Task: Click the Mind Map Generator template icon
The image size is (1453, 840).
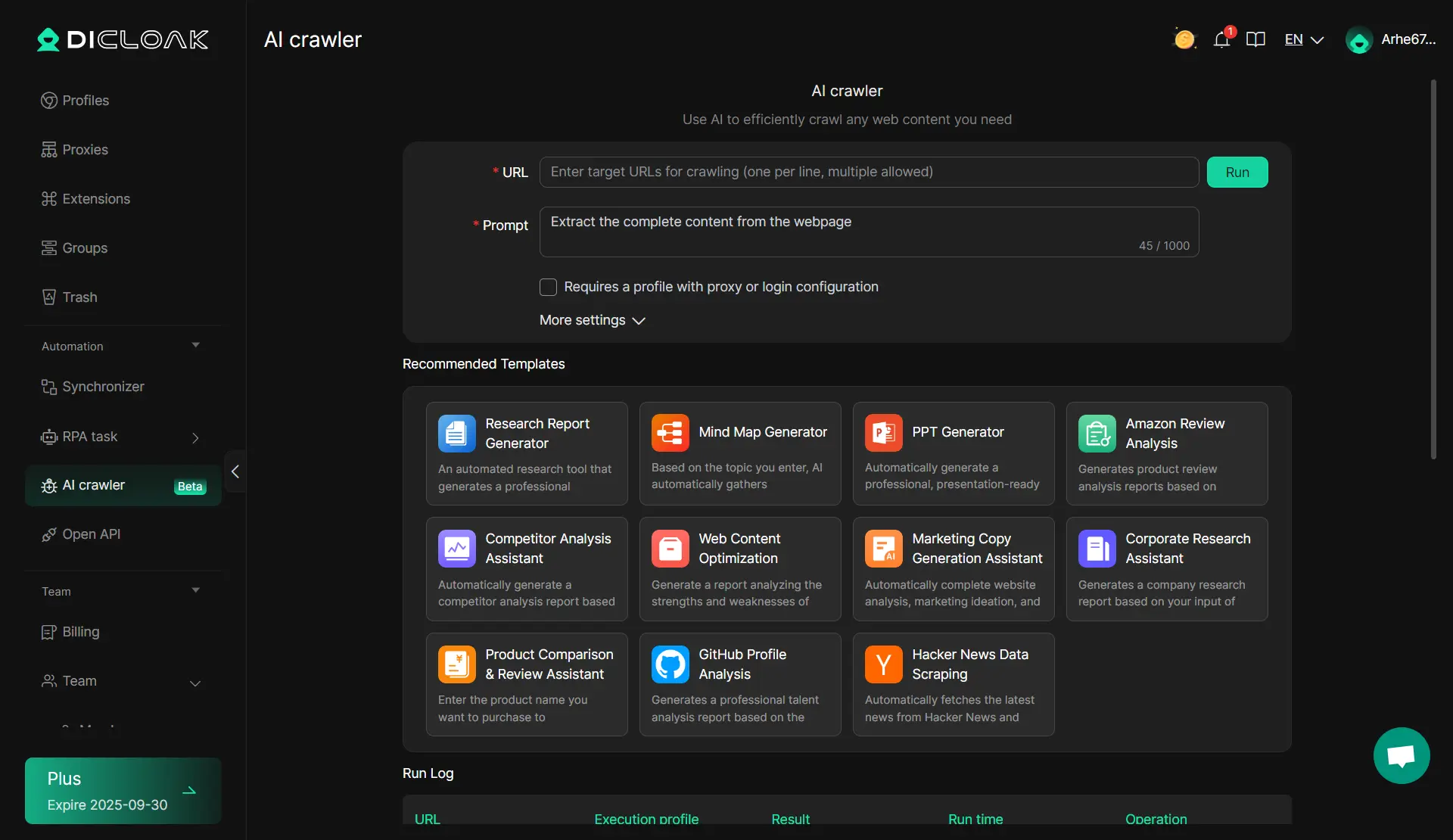Action: click(x=670, y=433)
